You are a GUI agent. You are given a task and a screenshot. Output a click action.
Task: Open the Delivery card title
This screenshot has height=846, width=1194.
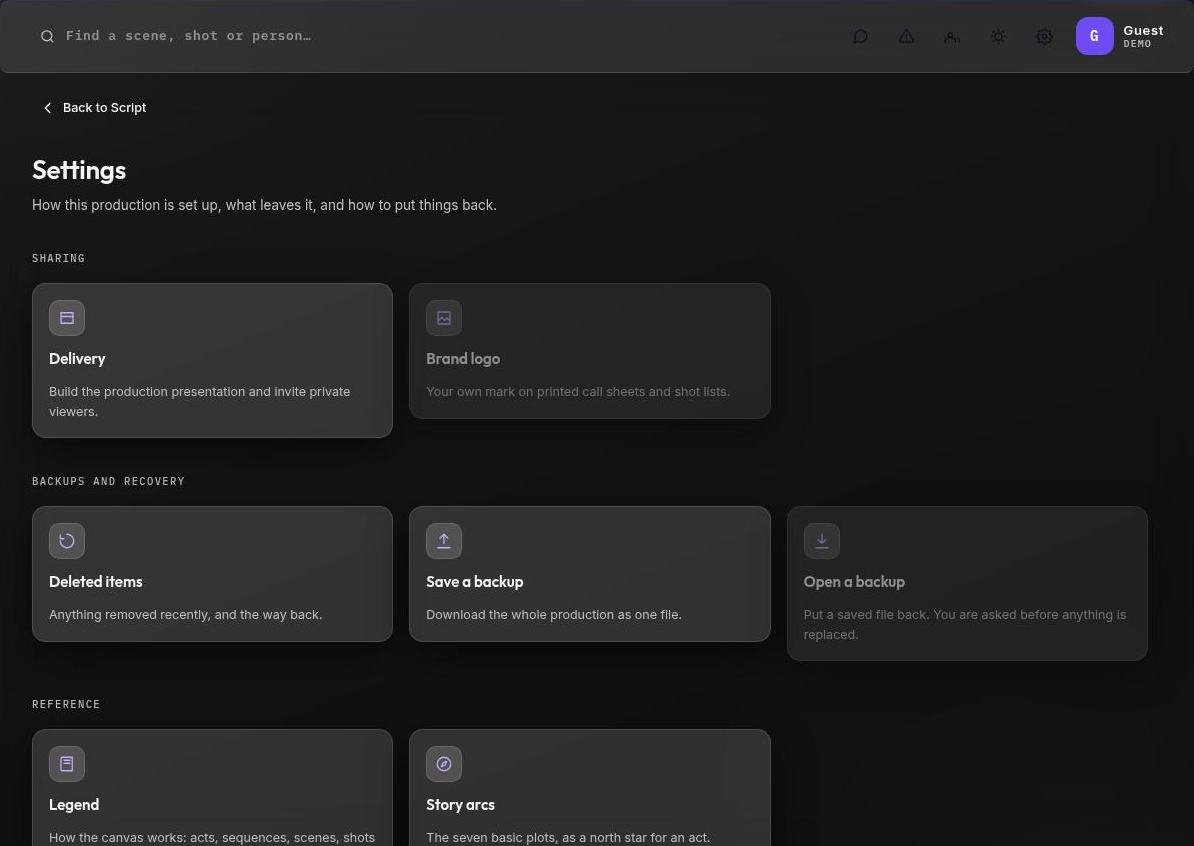pos(77,359)
